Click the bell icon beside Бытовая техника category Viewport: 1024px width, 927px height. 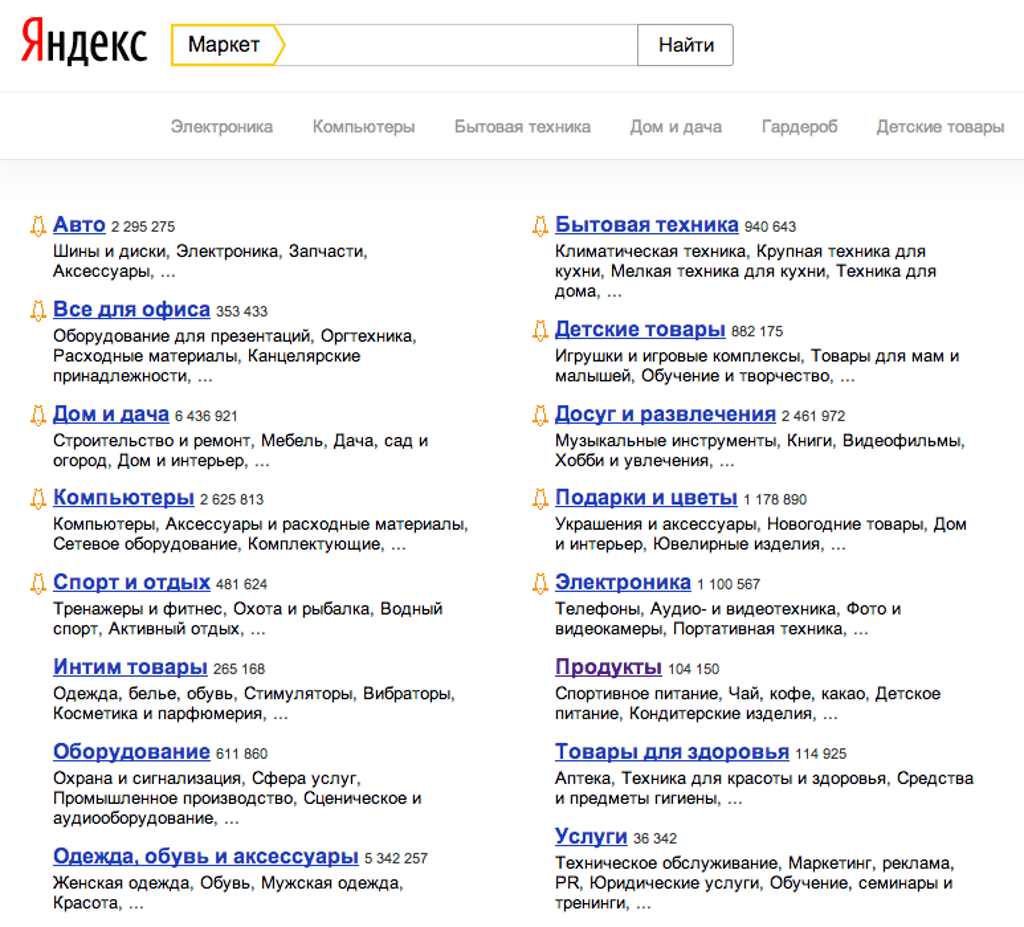[540, 226]
